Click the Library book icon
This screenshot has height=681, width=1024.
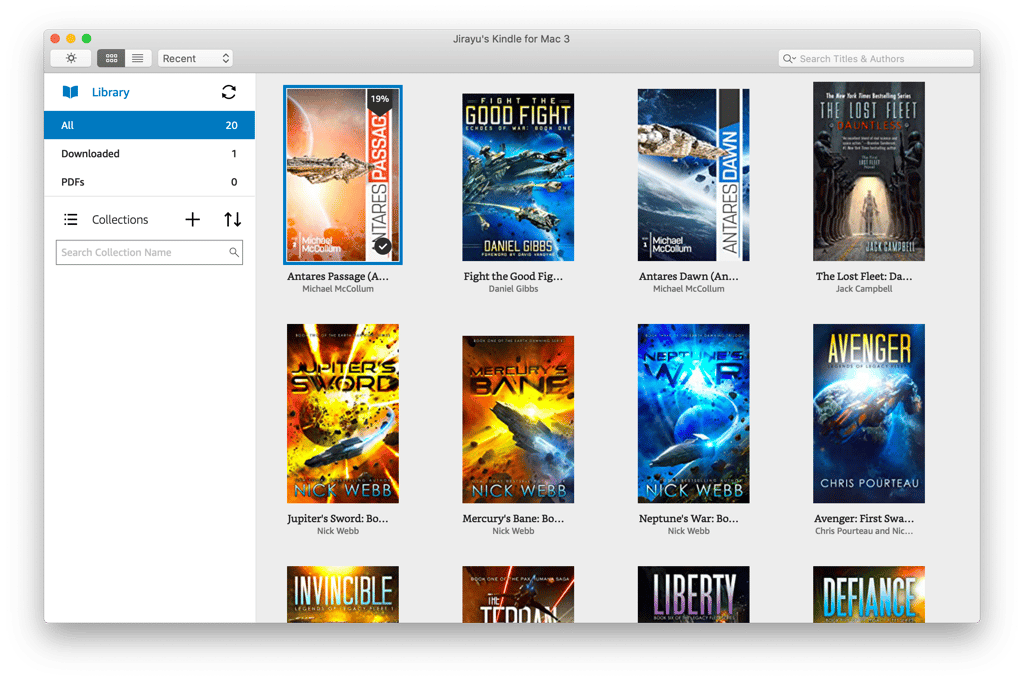70,92
